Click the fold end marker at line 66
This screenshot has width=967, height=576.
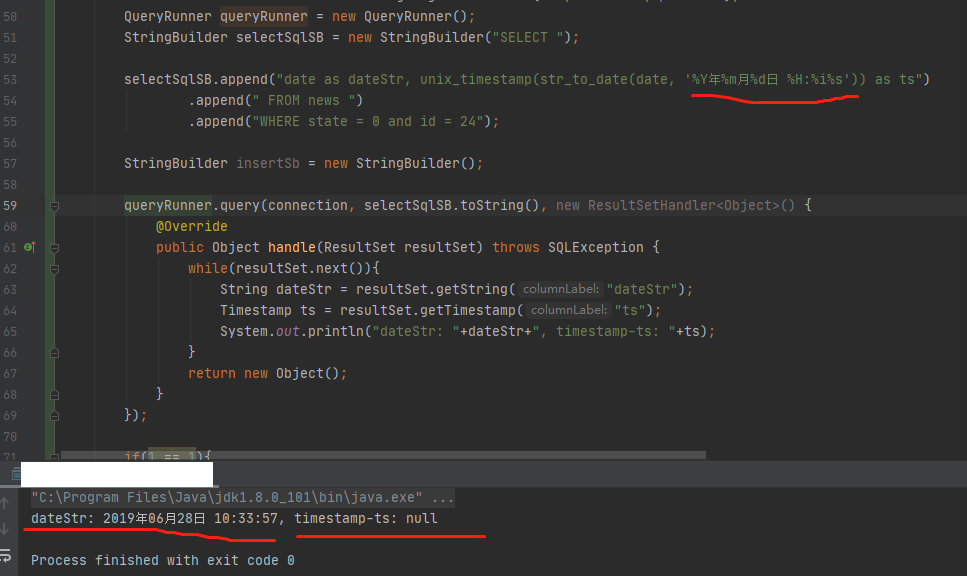(x=54, y=353)
